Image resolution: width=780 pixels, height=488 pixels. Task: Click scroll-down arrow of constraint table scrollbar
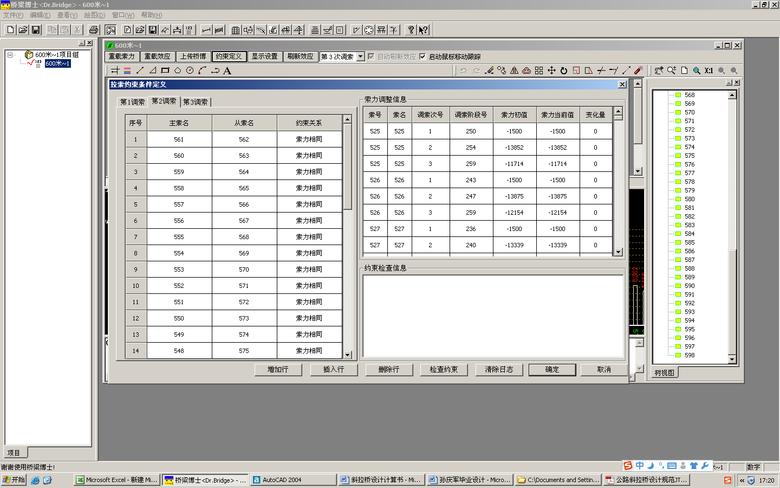[348, 355]
